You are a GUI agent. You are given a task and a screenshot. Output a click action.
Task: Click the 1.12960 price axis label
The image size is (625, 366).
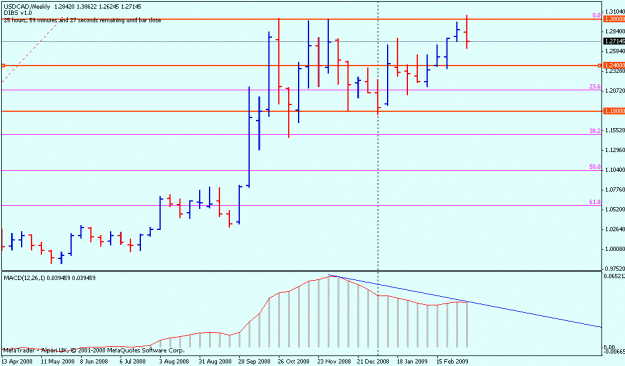(615, 150)
